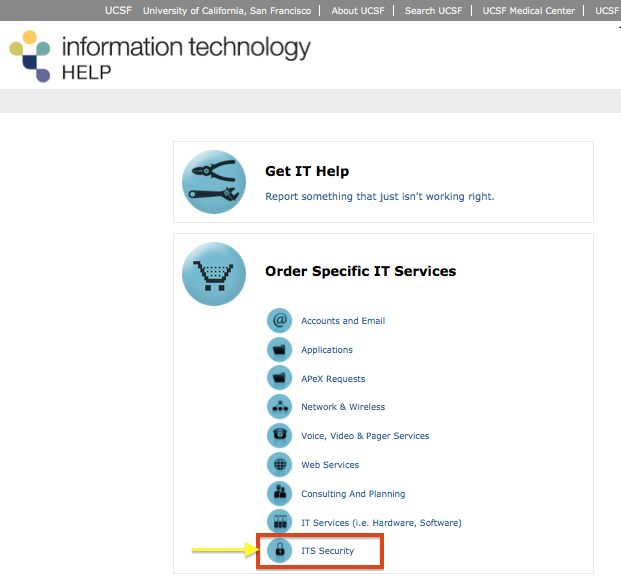This screenshot has height=585, width=621.
Task: Open Voice, Video & Pager Services link
Action: coord(365,436)
